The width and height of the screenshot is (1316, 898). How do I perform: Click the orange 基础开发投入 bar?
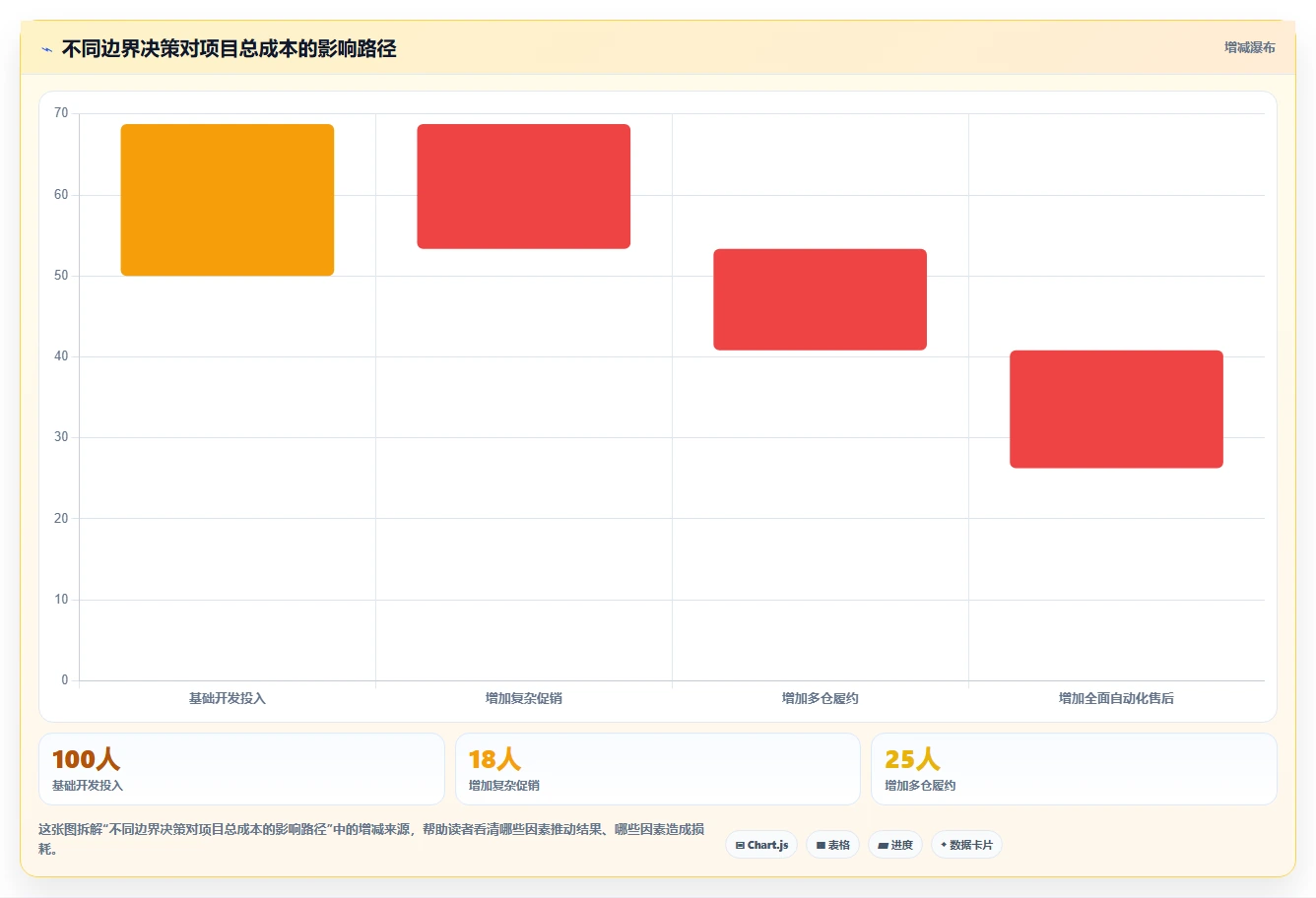(x=228, y=200)
